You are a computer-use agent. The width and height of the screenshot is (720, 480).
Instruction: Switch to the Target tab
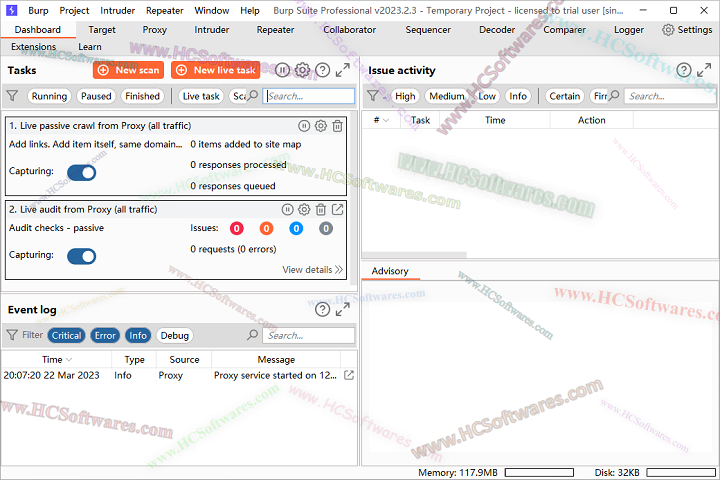point(102,30)
